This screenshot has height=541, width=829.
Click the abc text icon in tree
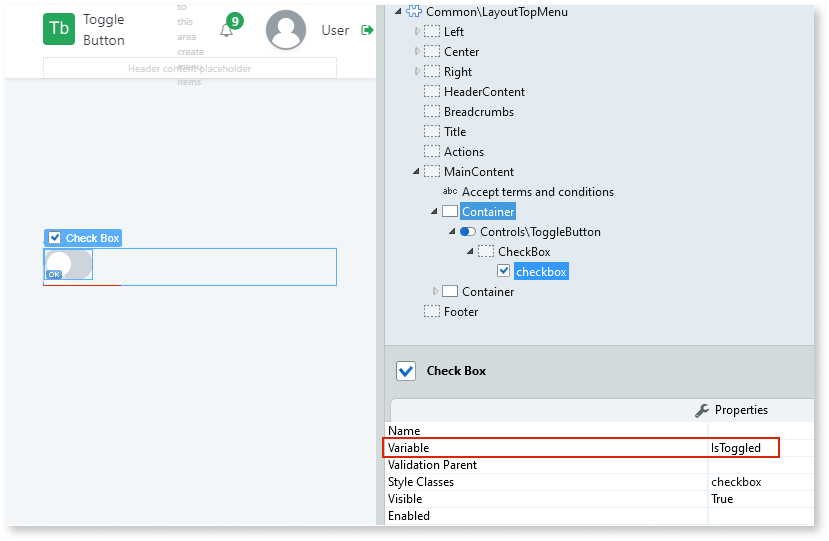tap(450, 192)
